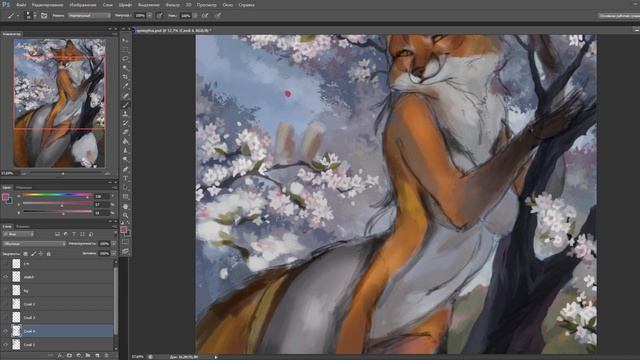Screen dimensions: 640x360
Task: Select the Rectangular Marquee tool
Action: [125, 50]
